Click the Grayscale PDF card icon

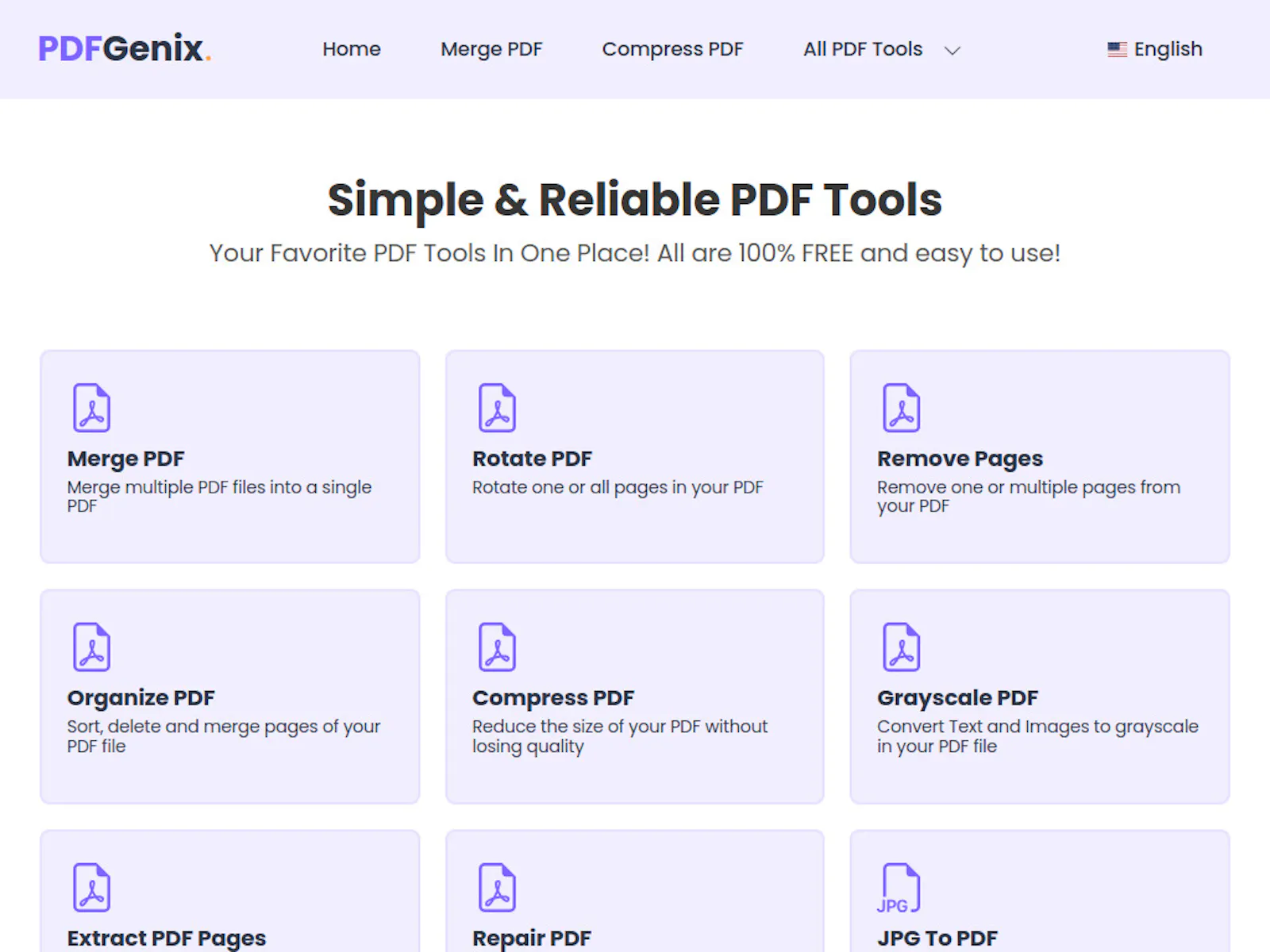click(902, 647)
